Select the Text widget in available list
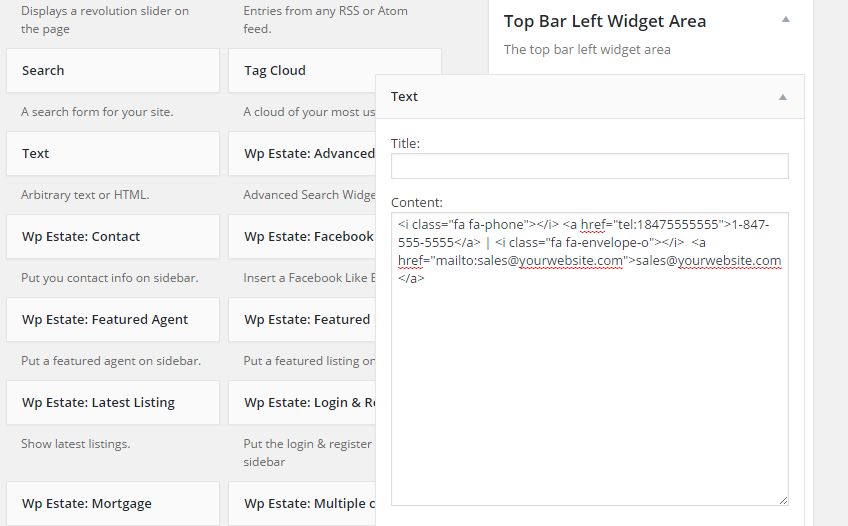The image size is (848, 526). 113,154
